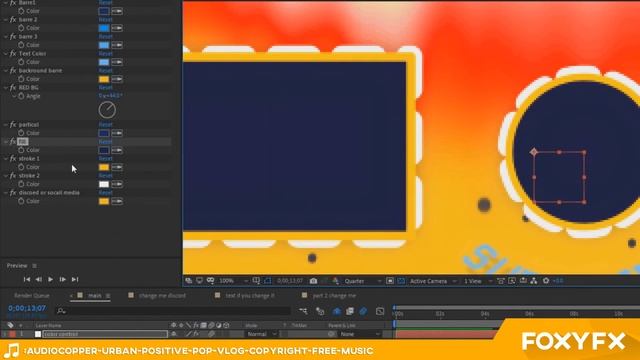Use the Text Color eyedropper
This screenshot has height=360, width=640.
point(117,62)
